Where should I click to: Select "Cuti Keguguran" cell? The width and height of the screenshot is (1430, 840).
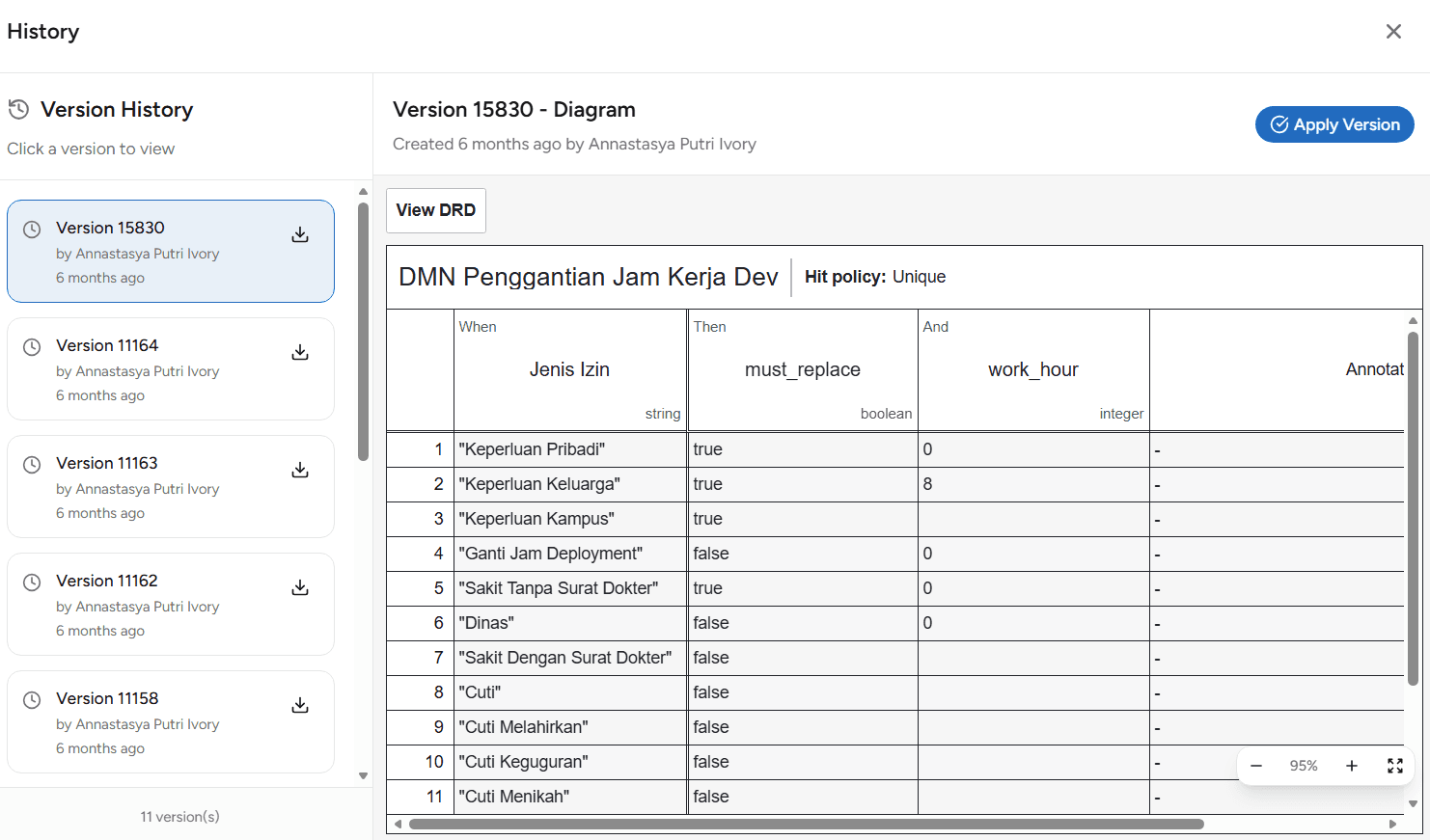click(569, 762)
